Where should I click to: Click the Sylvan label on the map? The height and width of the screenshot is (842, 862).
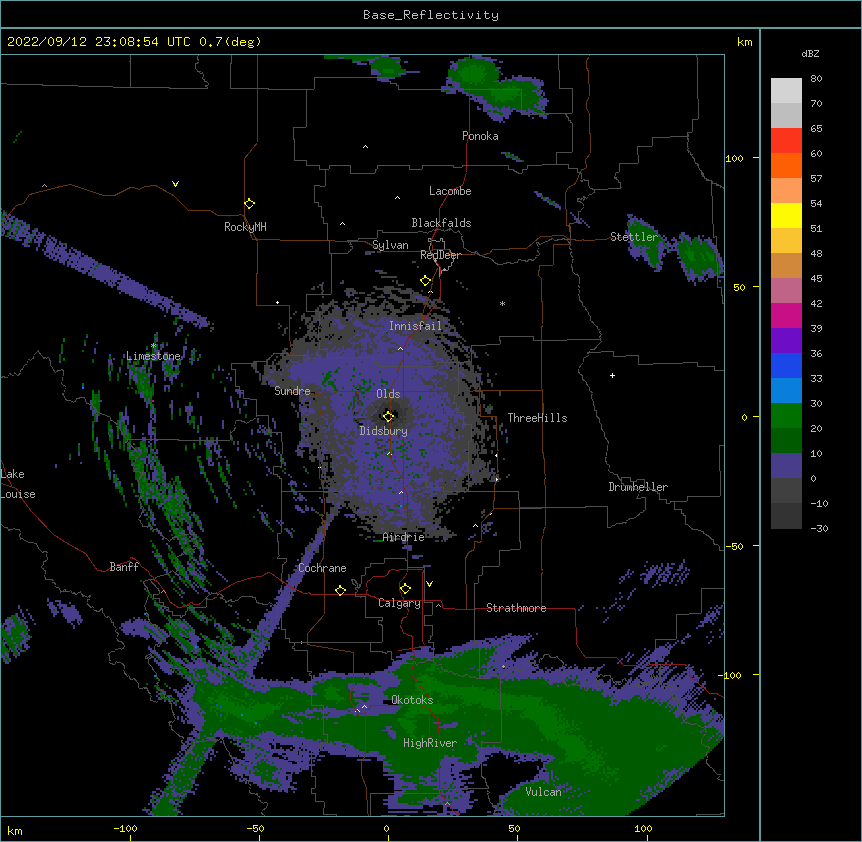pyautogui.click(x=390, y=245)
